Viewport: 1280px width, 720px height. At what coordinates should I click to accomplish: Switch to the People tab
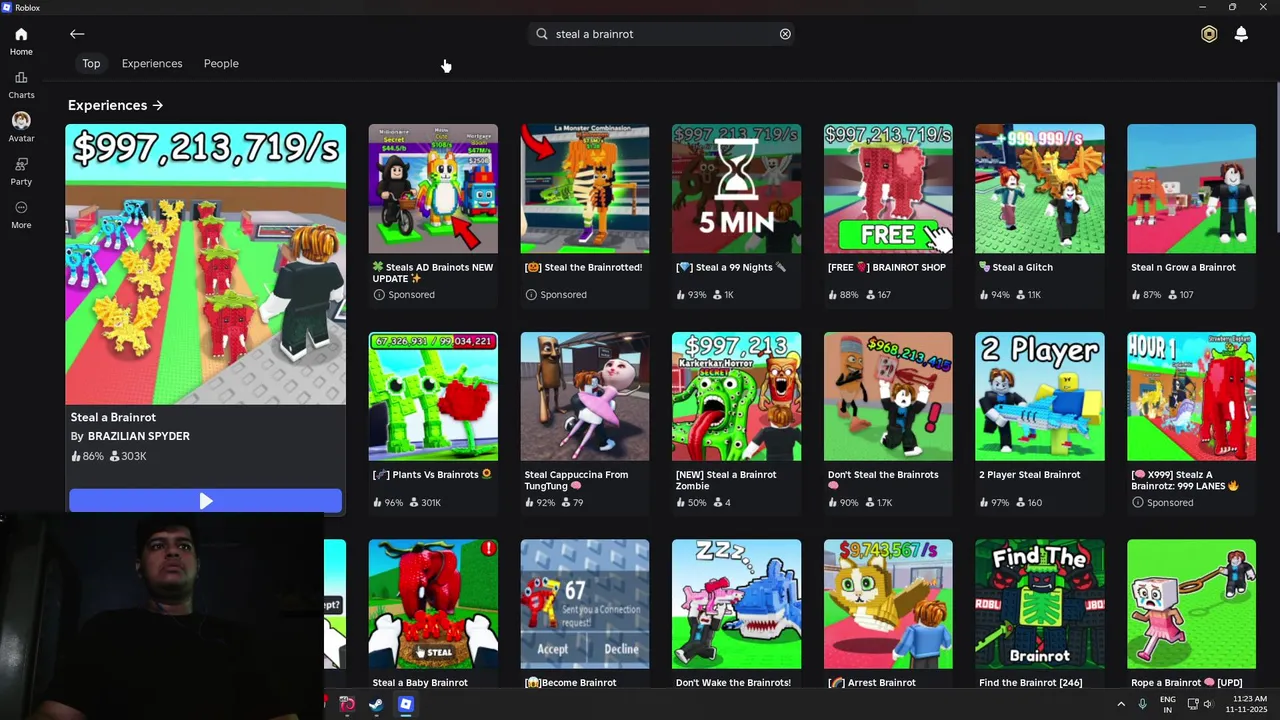click(x=221, y=64)
